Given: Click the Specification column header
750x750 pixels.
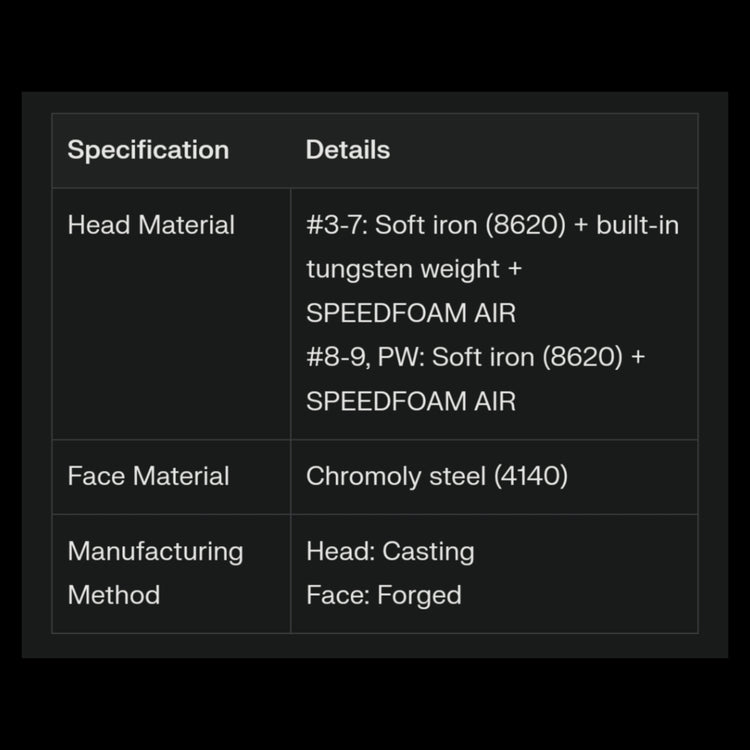Looking at the screenshot, I should [148, 151].
